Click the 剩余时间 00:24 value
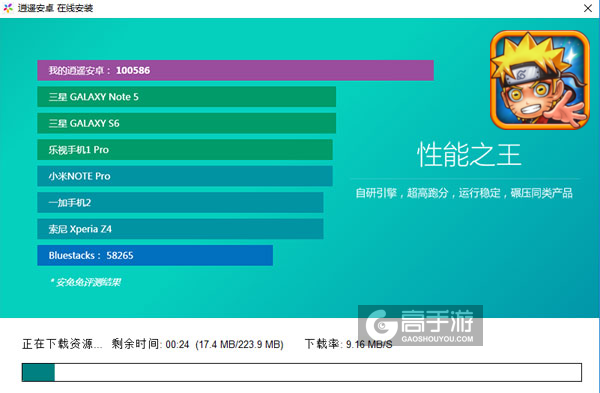This screenshot has height=393, width=600. [150, 344]
